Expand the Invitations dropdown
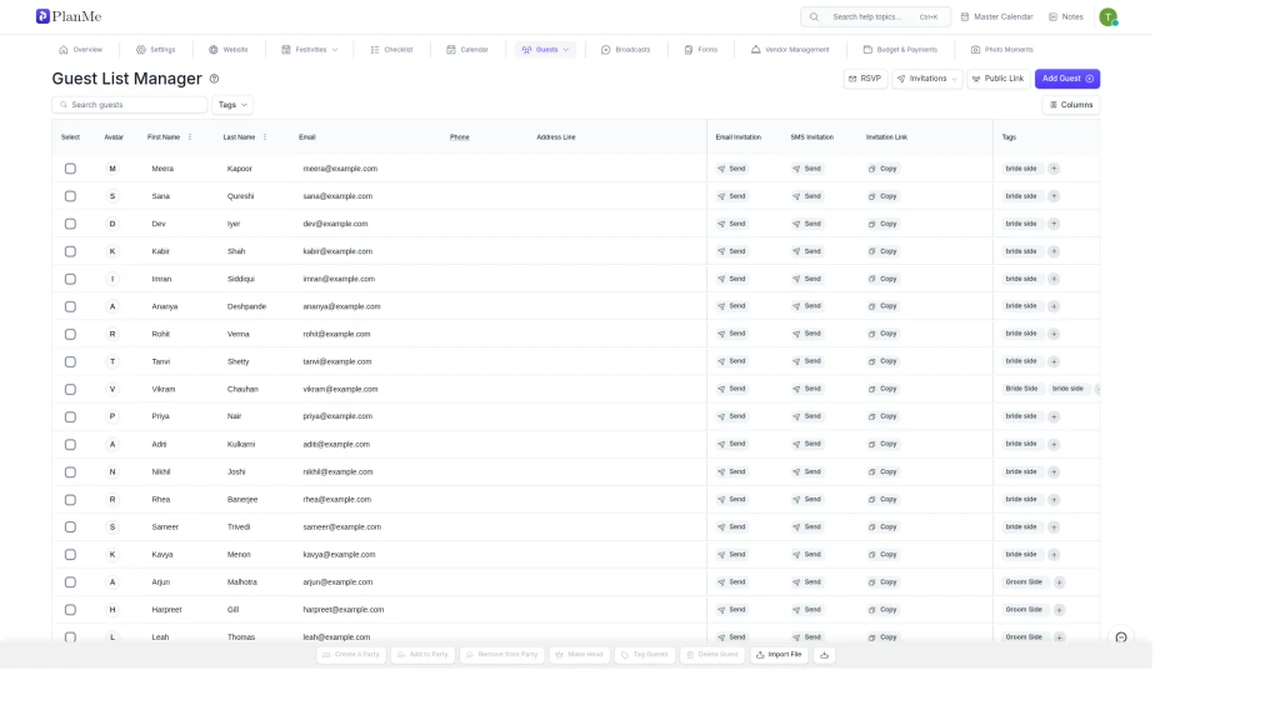The height and width of the screenshot is (713, 1280). [927, 79]
